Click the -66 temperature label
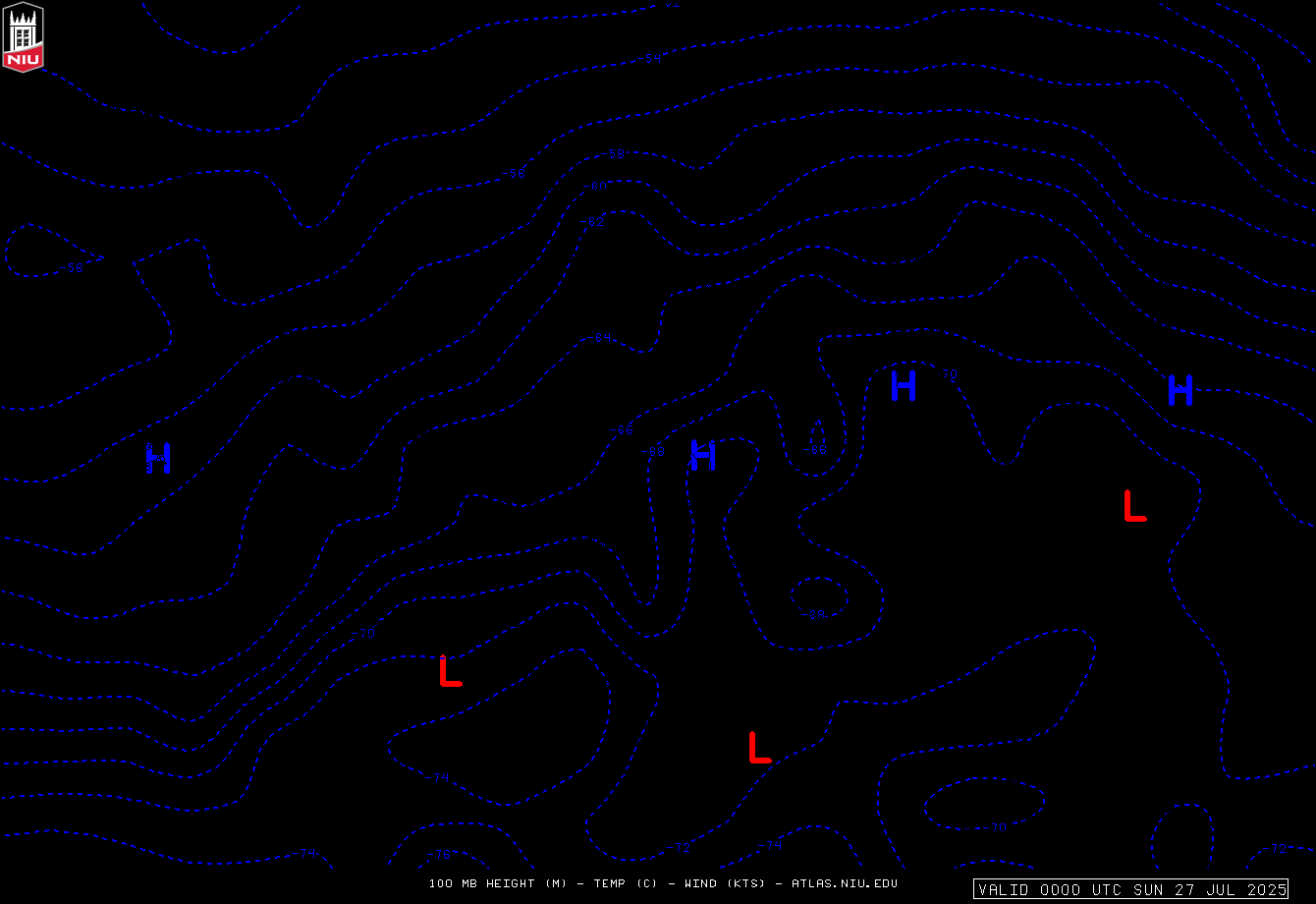 click(622, 430)
